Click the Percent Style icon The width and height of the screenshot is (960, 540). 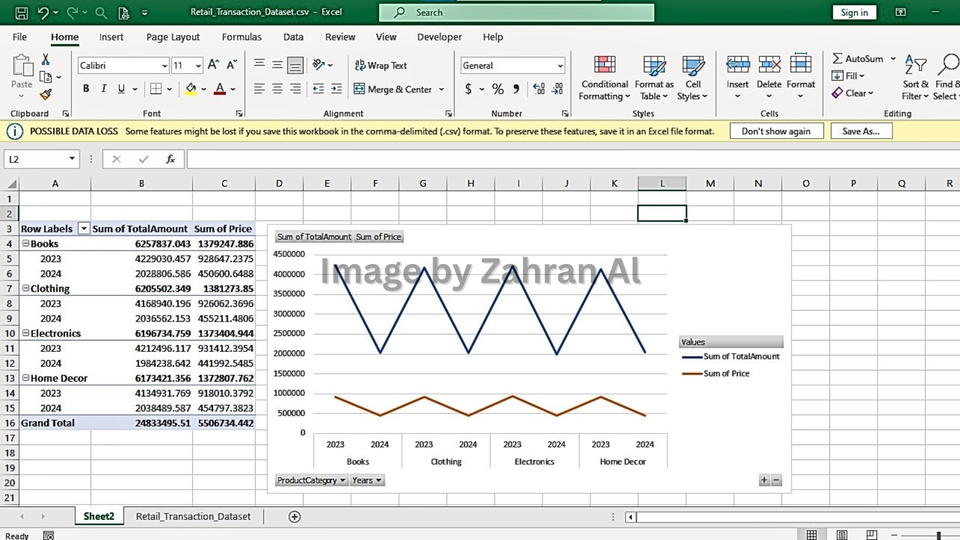pos(498,89)
